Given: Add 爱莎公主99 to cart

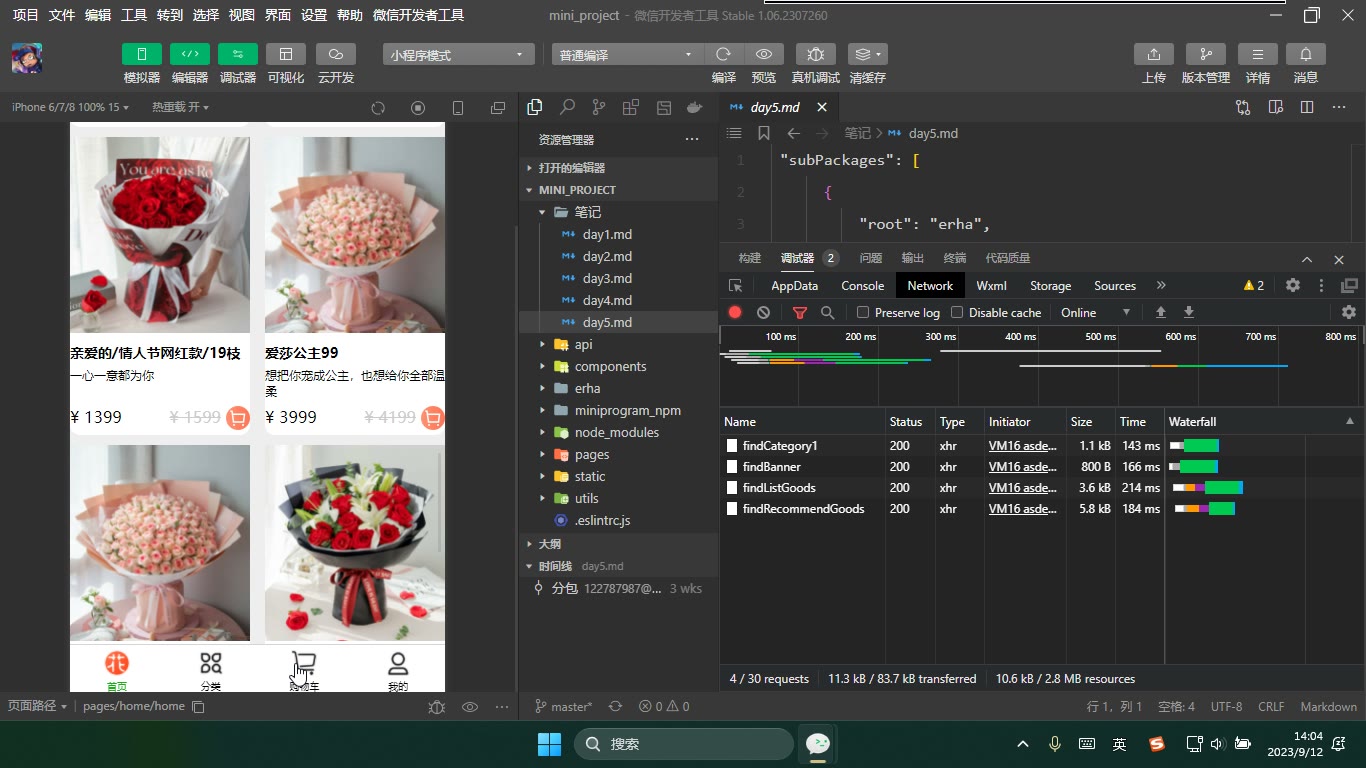Looking at the screenshot, I should [433, 418].
